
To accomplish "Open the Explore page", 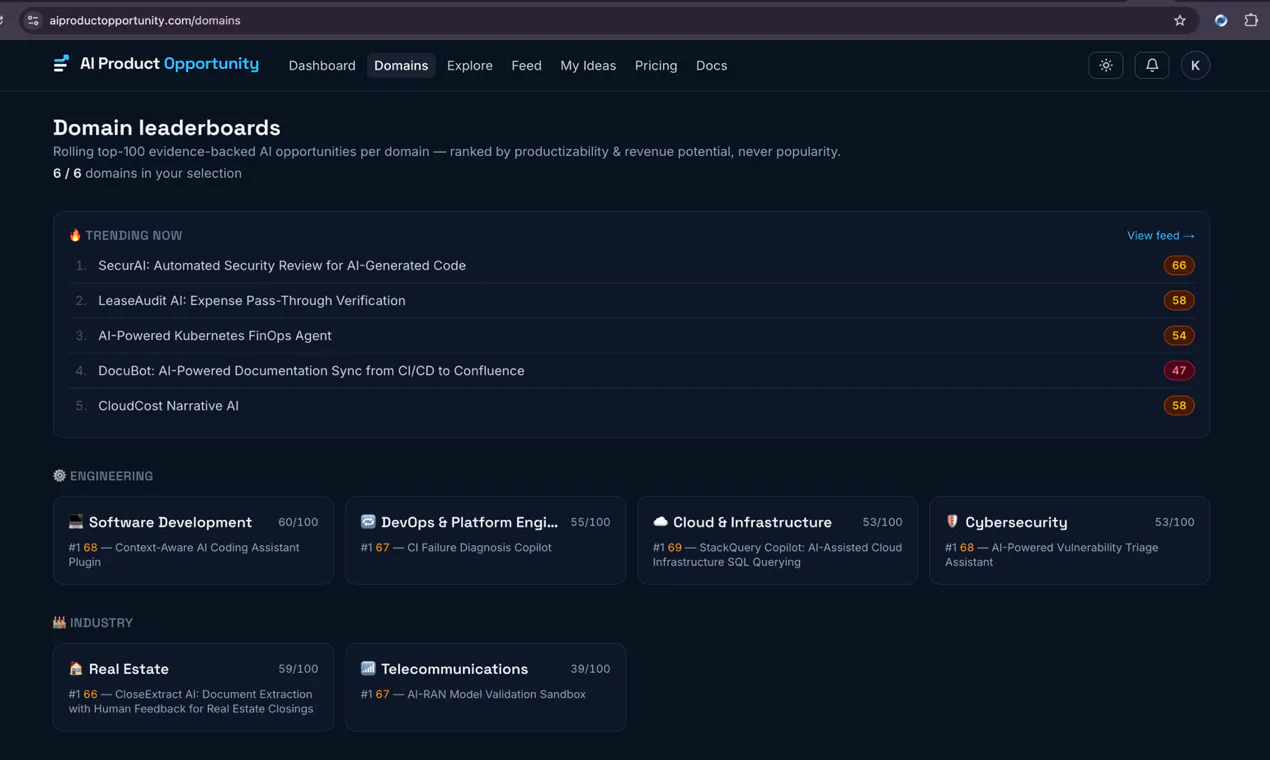I will tap(470, 65).
